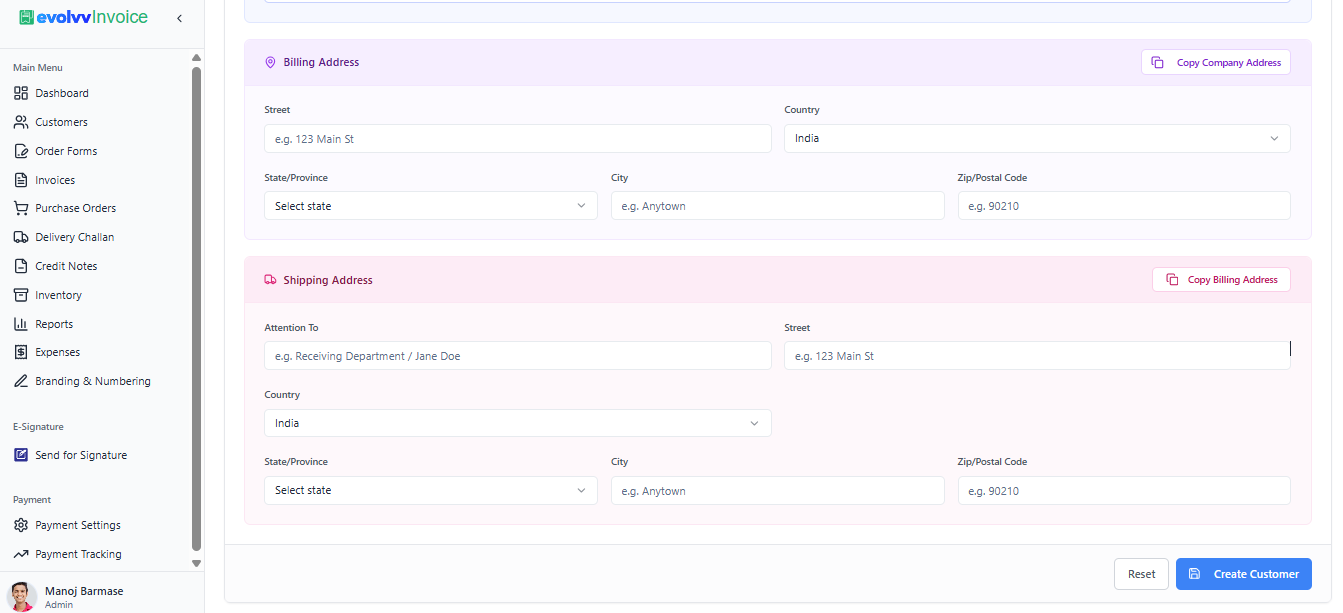Viewport: 1343px width, 613px height.
Task: Click the Inventory box icon
Action: point(21,295)
